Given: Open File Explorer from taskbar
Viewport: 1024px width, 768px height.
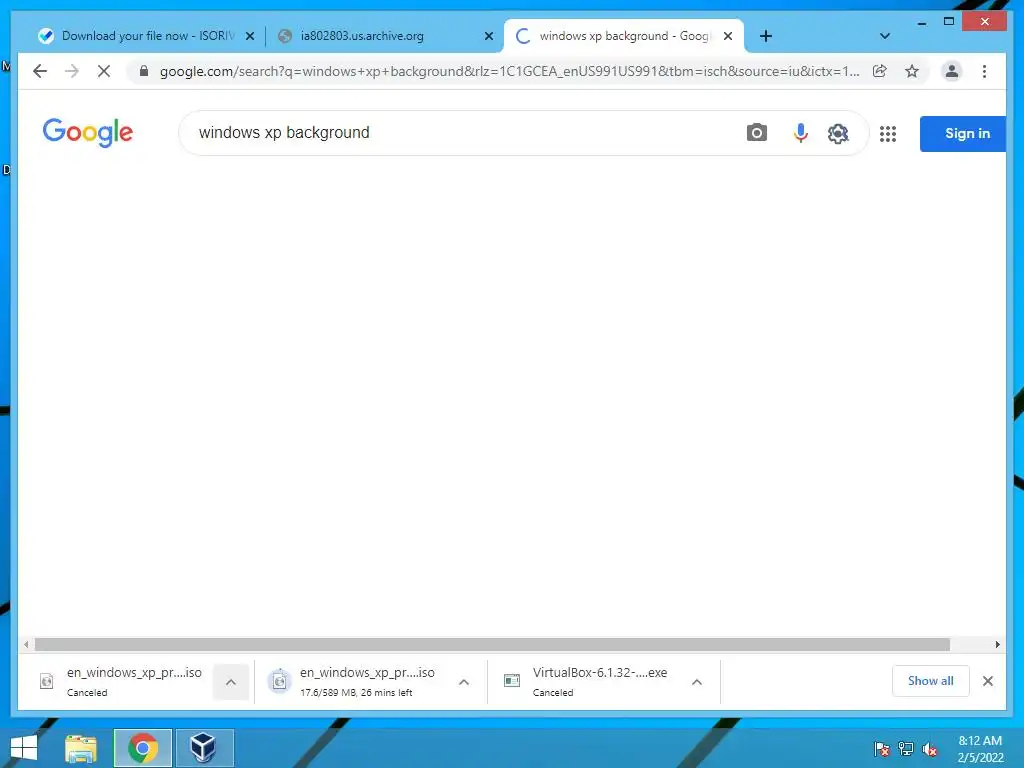Looking at the screenshot, I should (81, 748).
